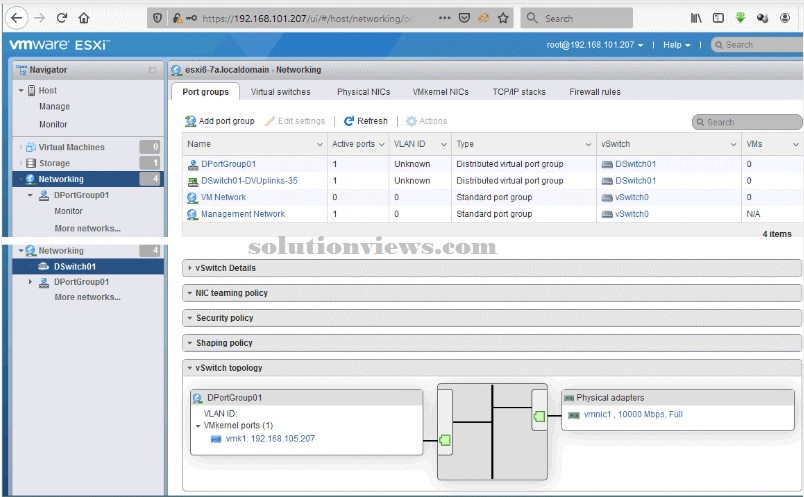Select Manage under Host in Navigator
This screenshot has width=804, height=497.
54,107
